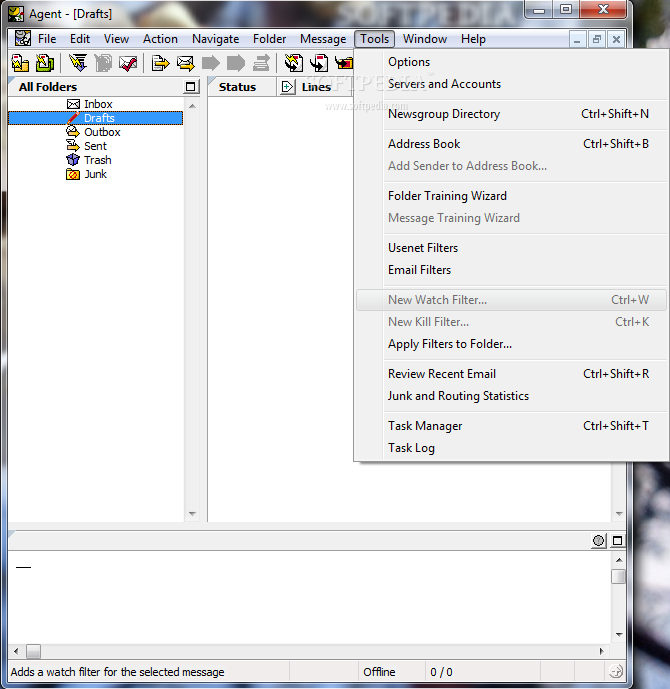Open Email Filters
670x689 pixels.
coord(511,270)
